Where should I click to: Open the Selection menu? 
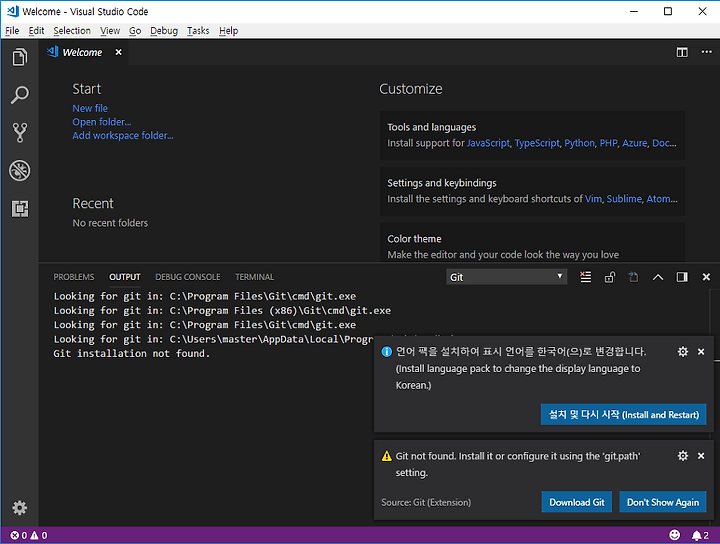72,31
